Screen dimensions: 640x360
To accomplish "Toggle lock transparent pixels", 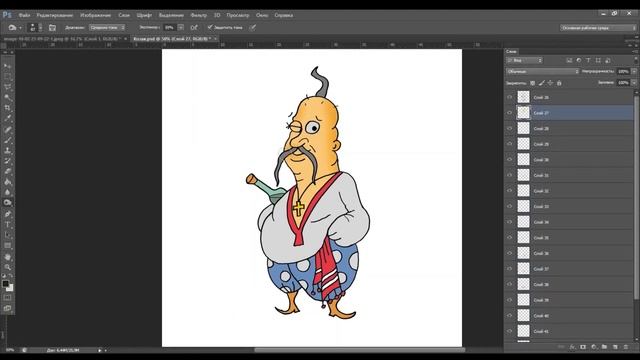I will click(533, 83).
